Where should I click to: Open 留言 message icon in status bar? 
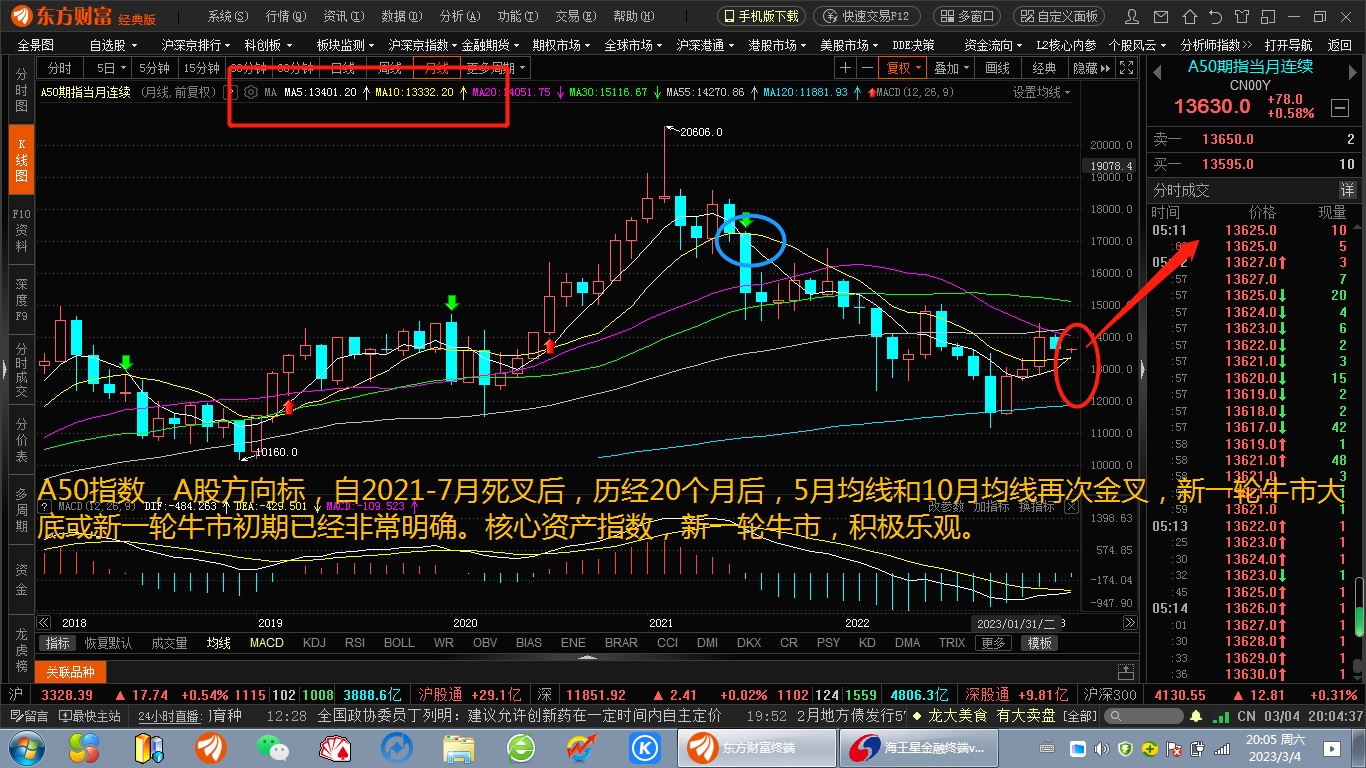[28, 716]
